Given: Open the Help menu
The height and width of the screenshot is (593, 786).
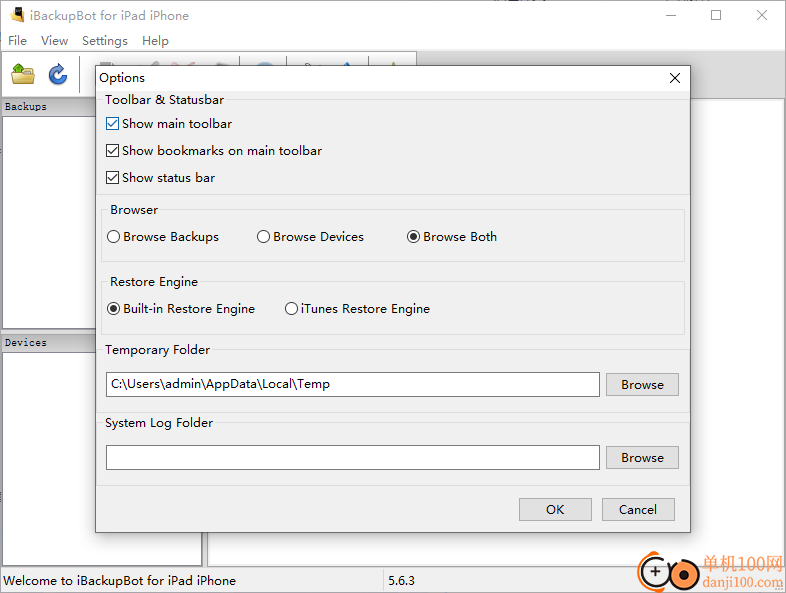Looking at the screenshot, I should (x=155, y=41).
